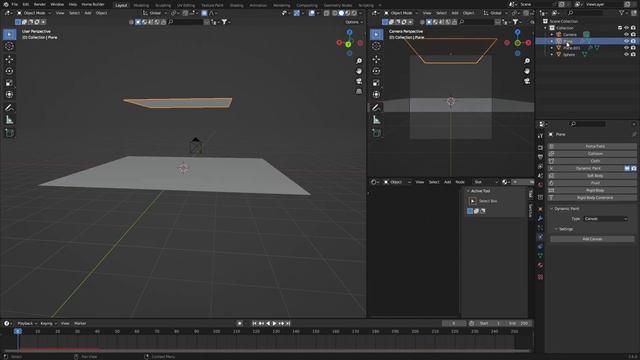Hide Camera in outliner with eye icon
The image size is (640, 360).
point(626,35)
